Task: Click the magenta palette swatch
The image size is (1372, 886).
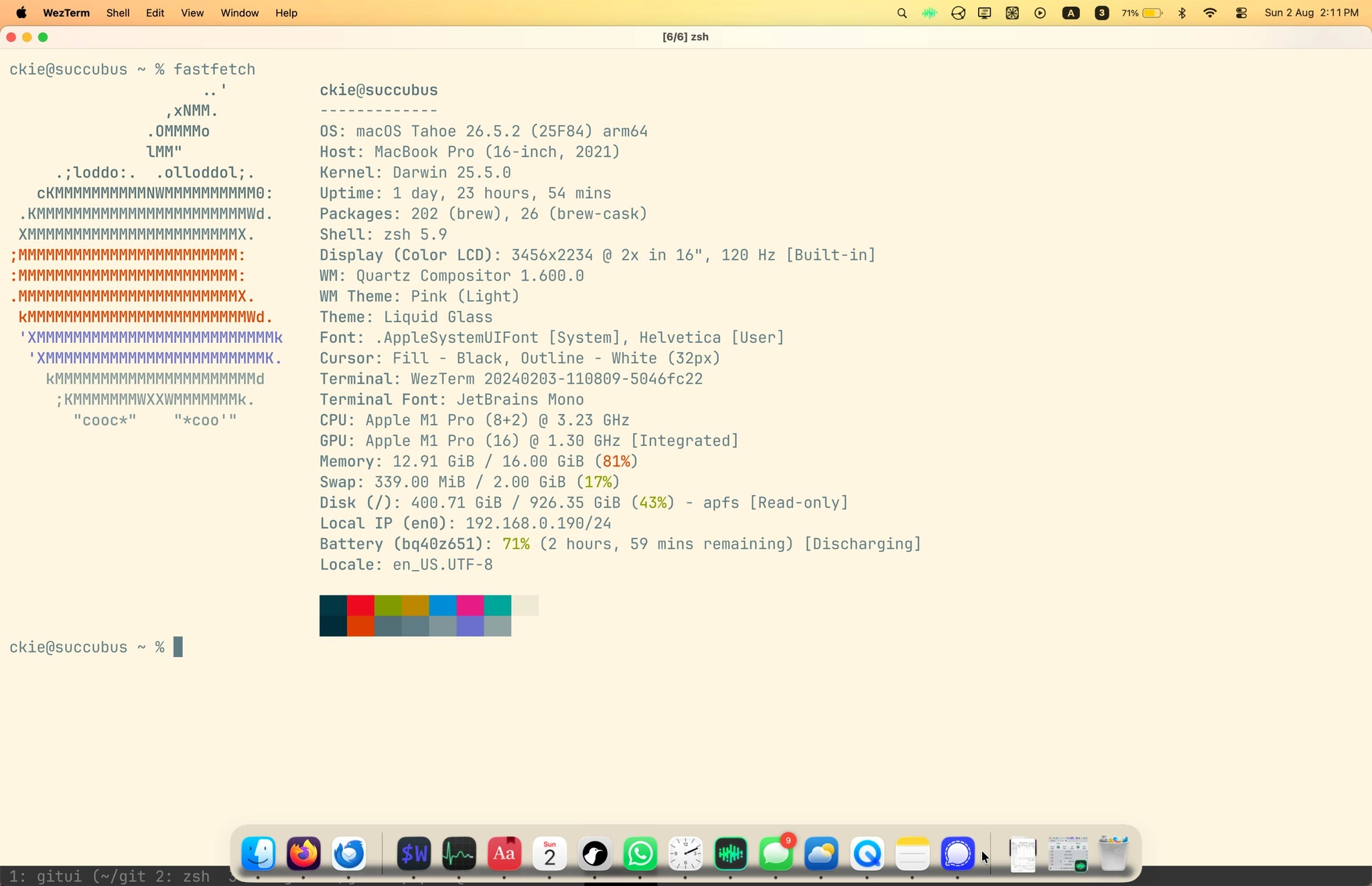Action: tap(470, 605)
